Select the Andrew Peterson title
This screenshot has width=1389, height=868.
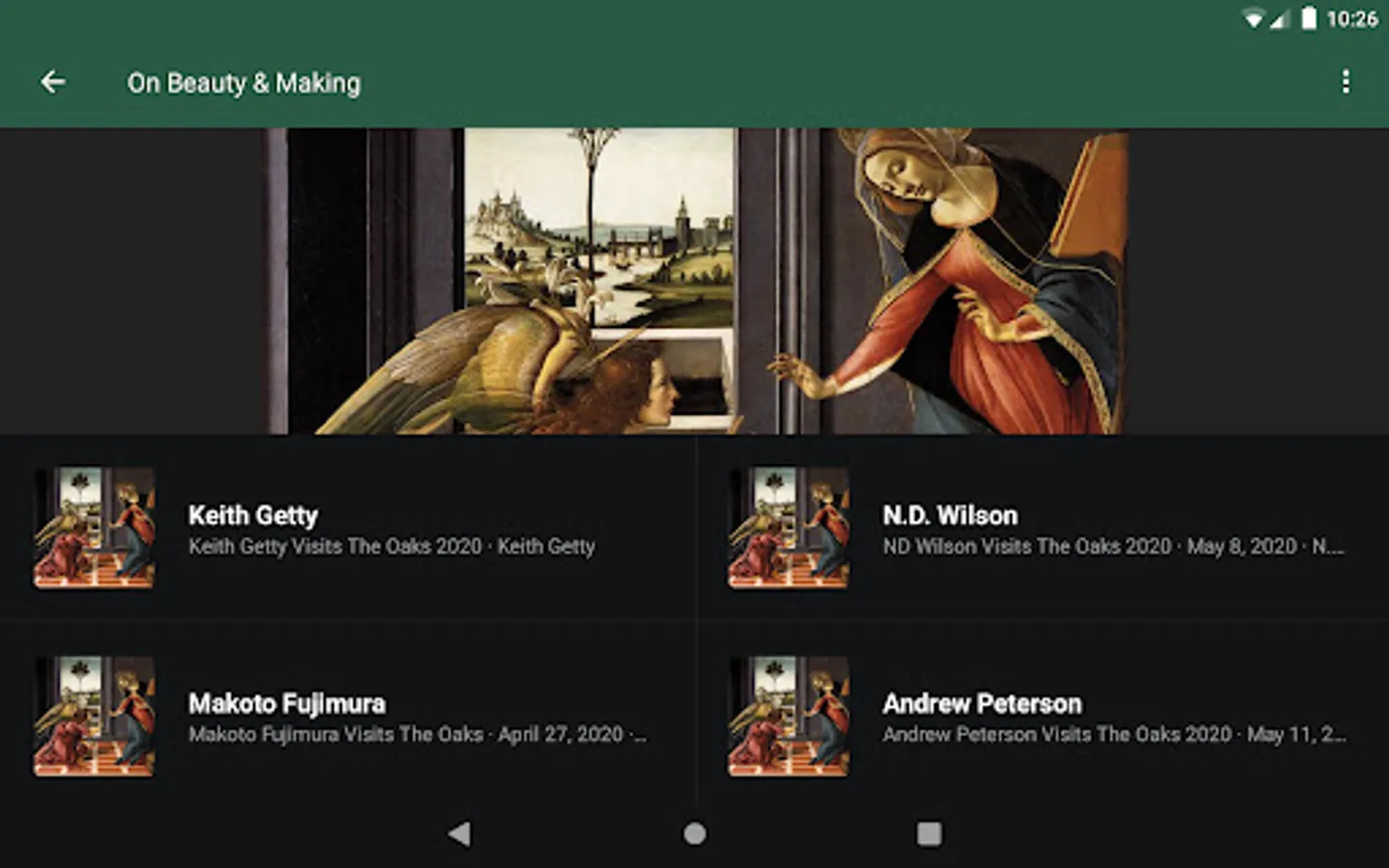[982, 704]
